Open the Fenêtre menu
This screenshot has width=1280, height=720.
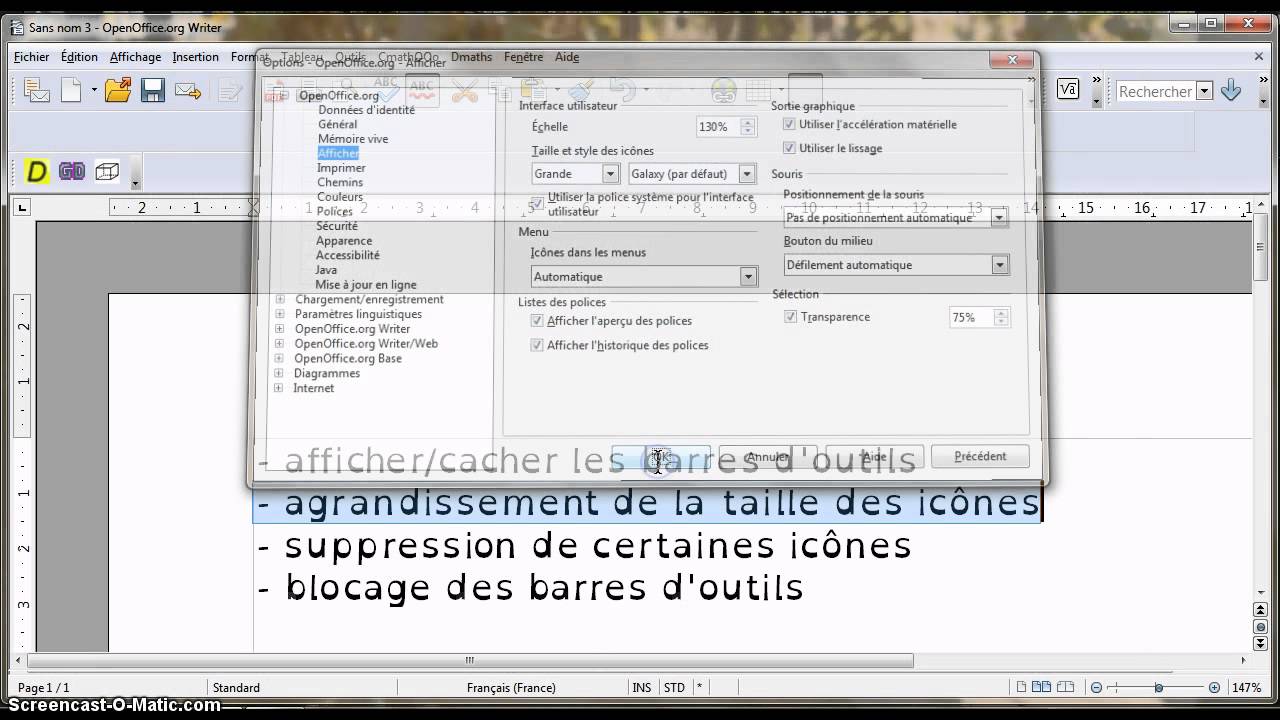click(x=524, y=57)
